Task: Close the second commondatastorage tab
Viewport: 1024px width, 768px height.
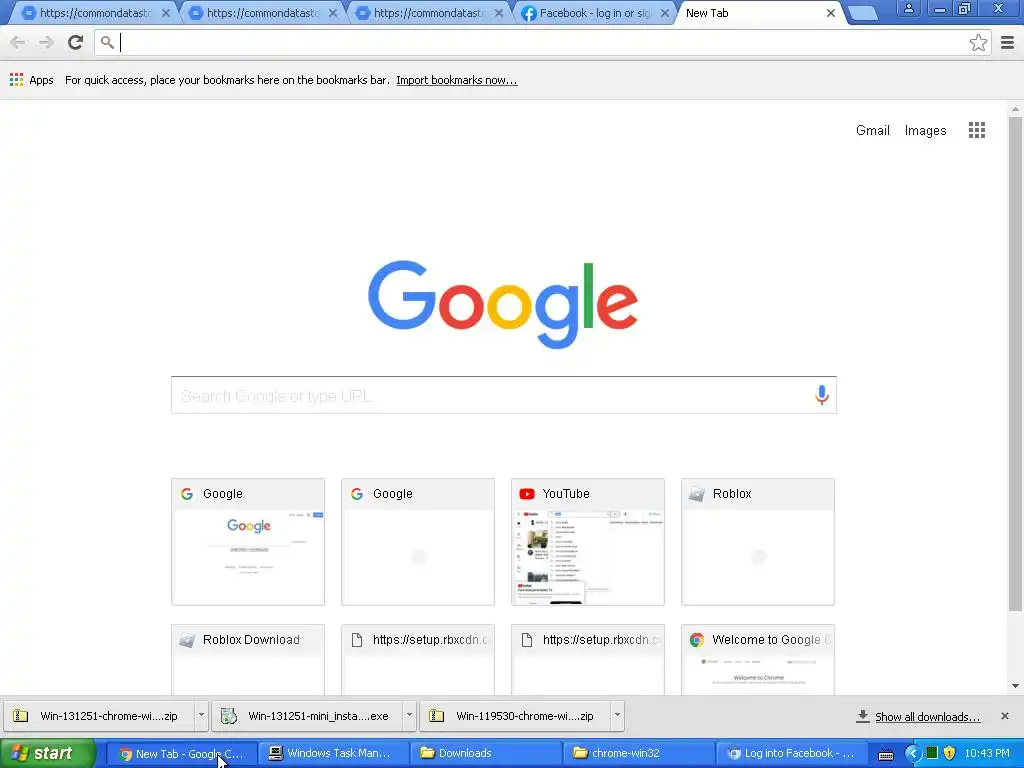Action: tap(332, 13)
